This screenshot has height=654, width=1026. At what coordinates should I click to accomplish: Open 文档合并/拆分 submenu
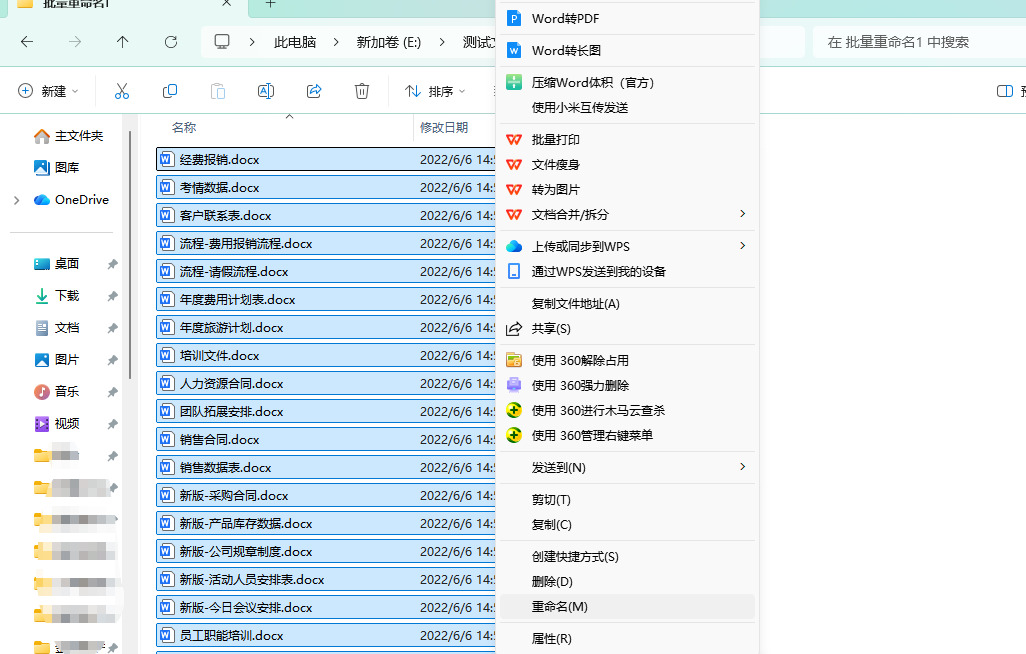pyautogui.click(x=628, y=215)
